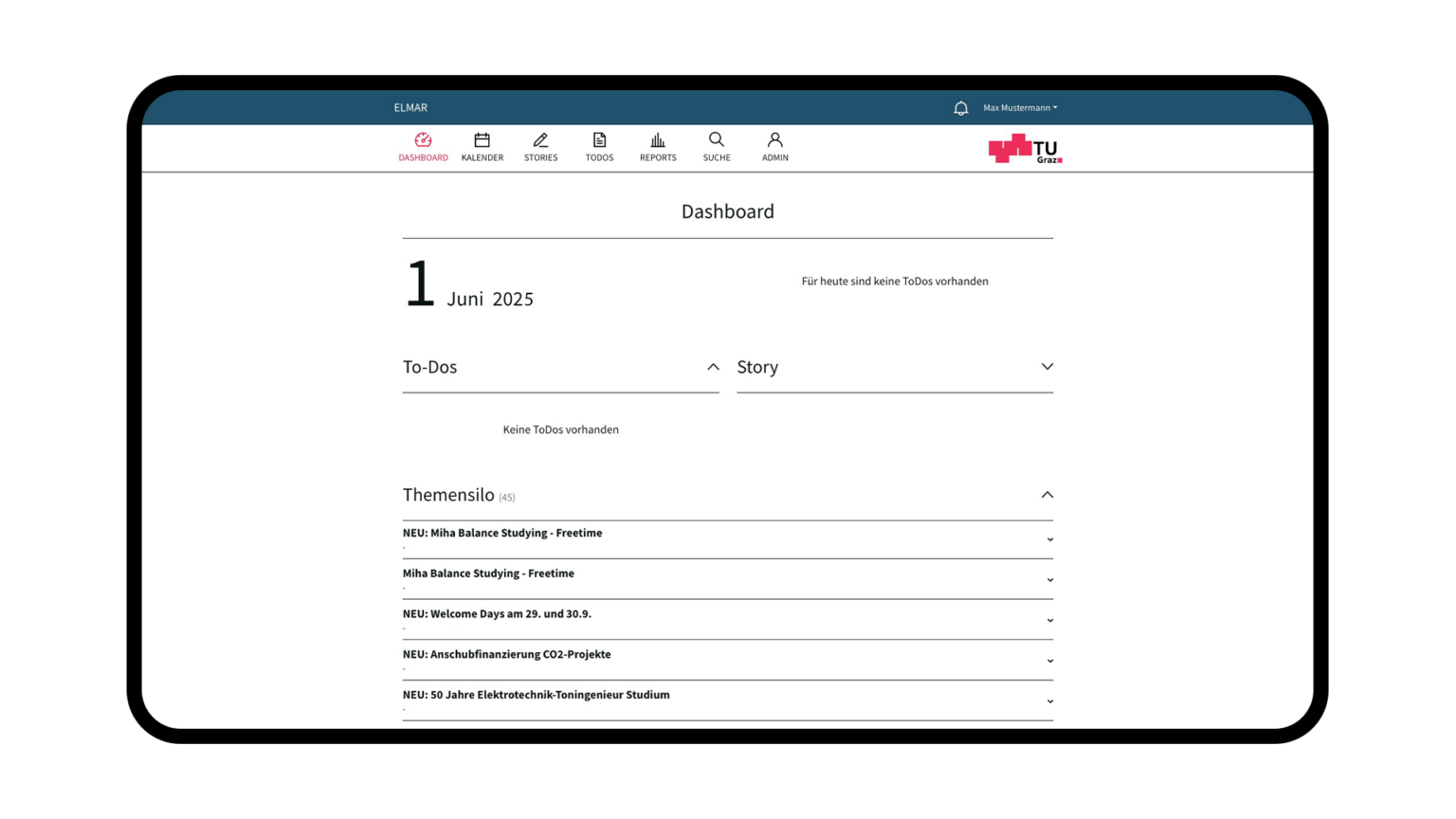Screen dimensions: 1456x819
Task: Expand the NEU: Miha Balance Studying entry
Action: pyautogui.click(x=1049, y=539)
